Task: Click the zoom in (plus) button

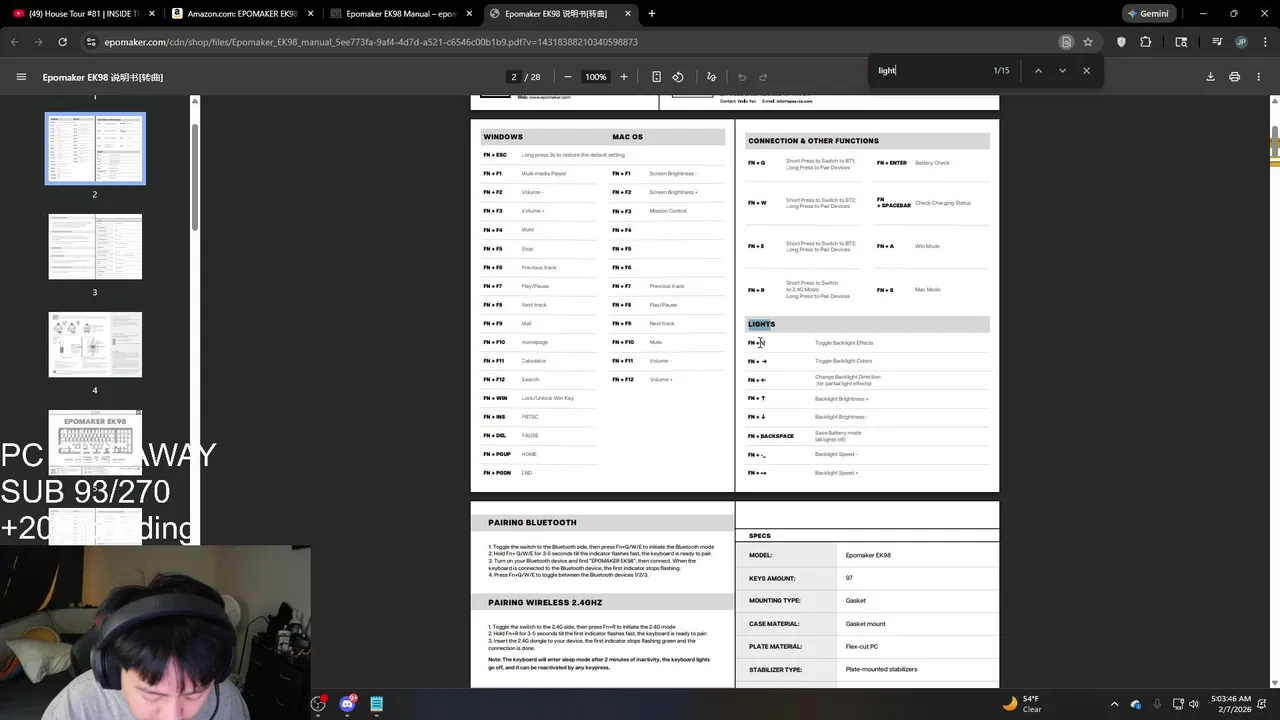Action: (624, 77)
